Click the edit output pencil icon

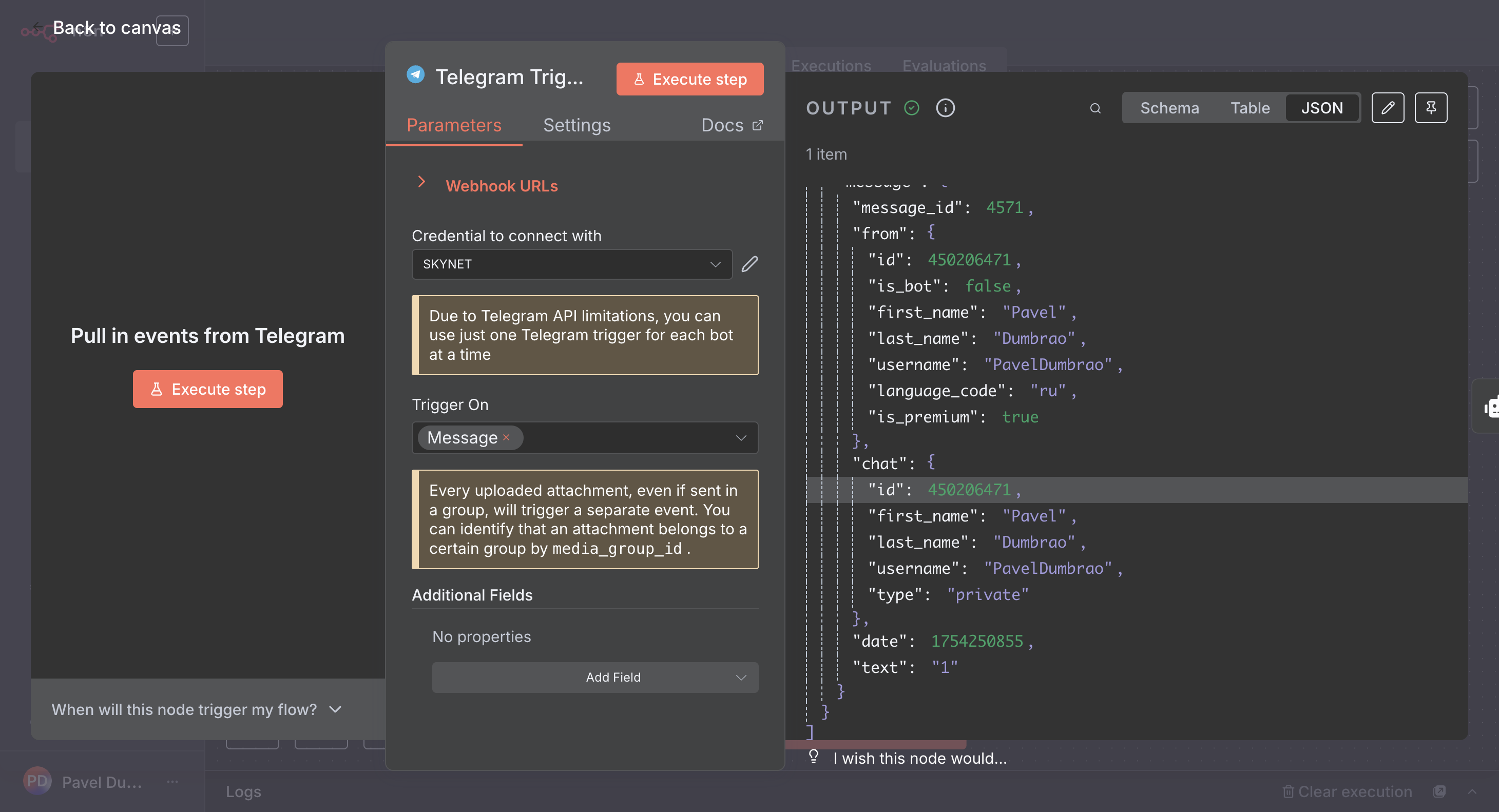[1387, 108]
